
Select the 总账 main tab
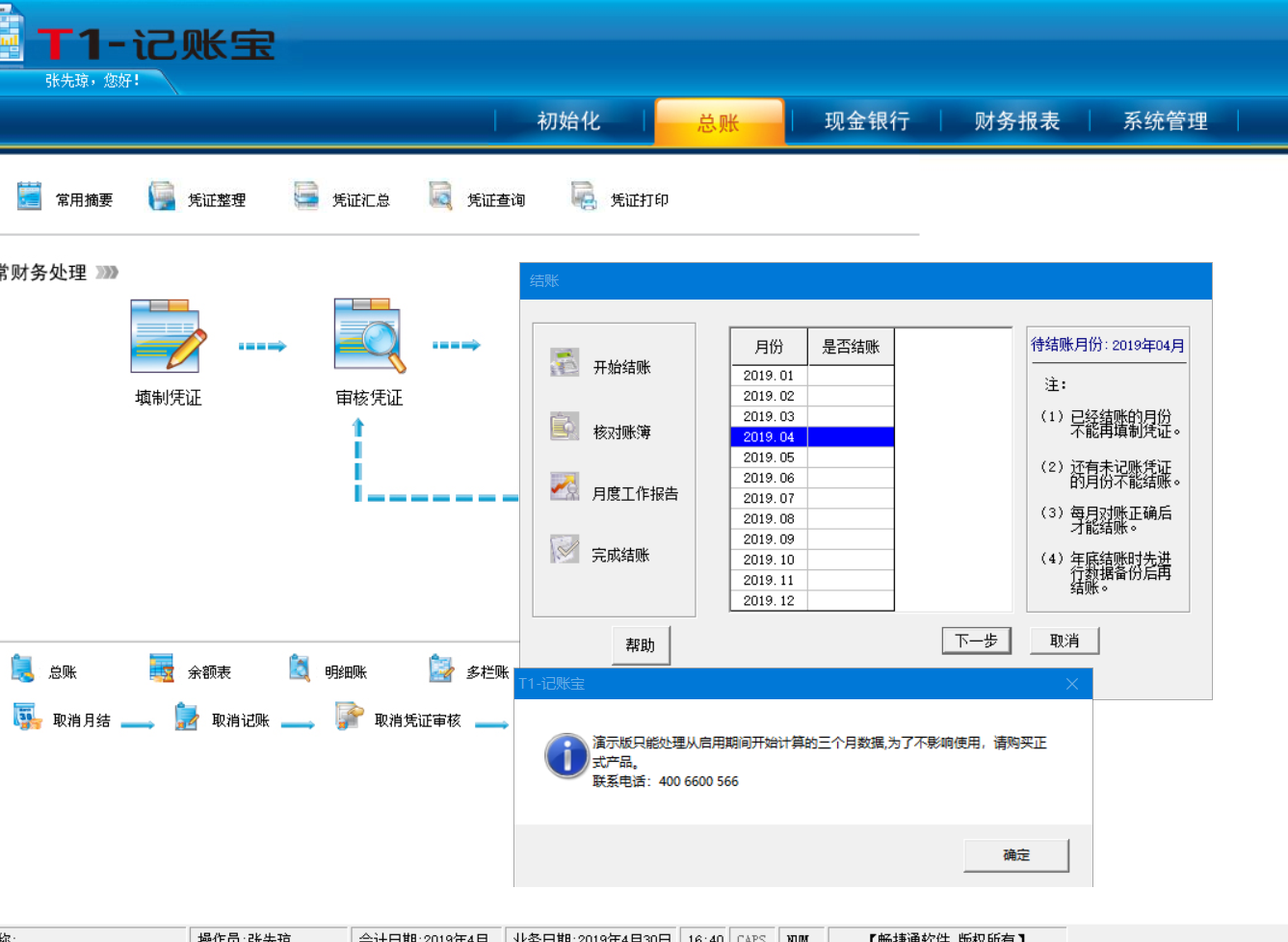719,122
